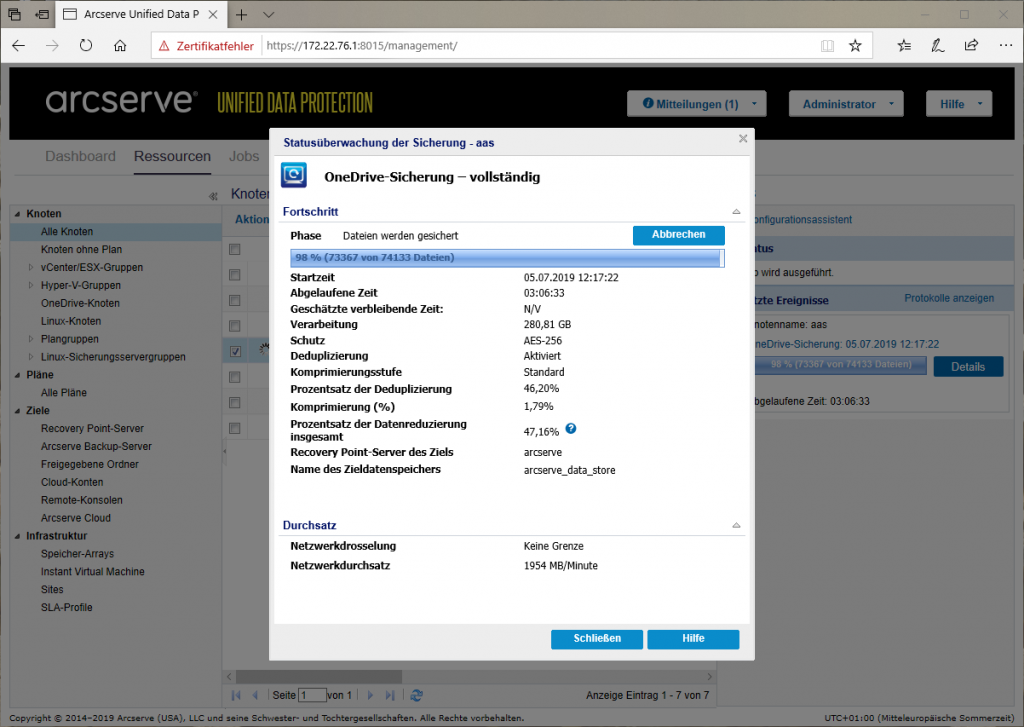Click the Schließen button

pos(597,639)
